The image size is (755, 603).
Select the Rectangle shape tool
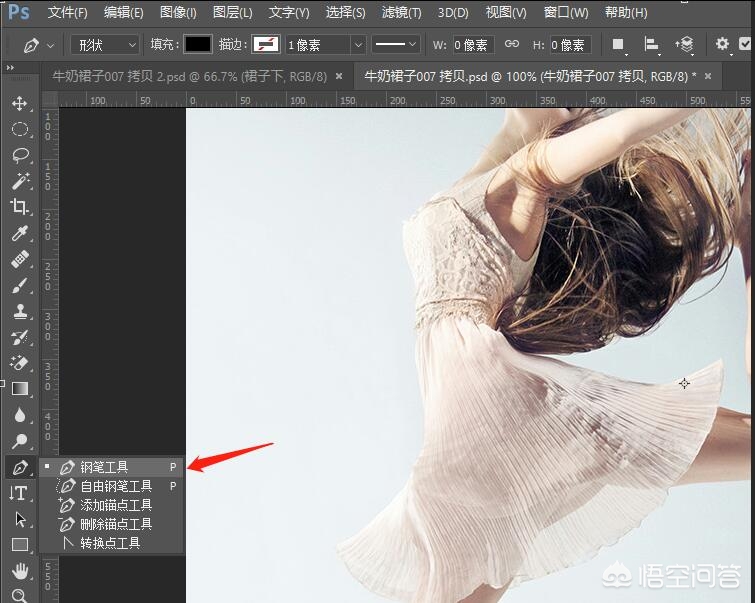point(19,545)
